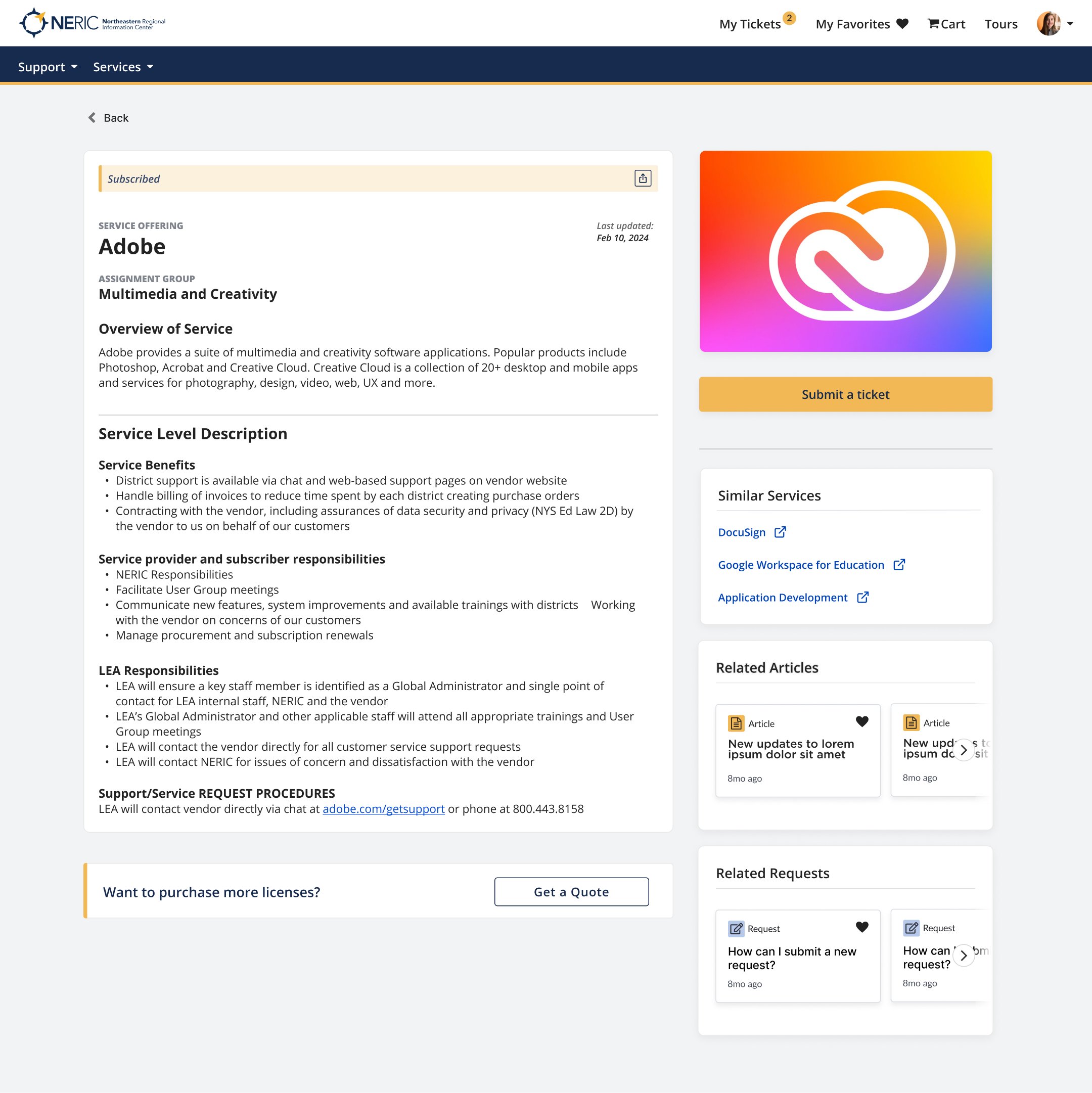Click the Submit a ticket button
The width and height of the screenshot is (1092, 1093).
click(x=845, y=394)
